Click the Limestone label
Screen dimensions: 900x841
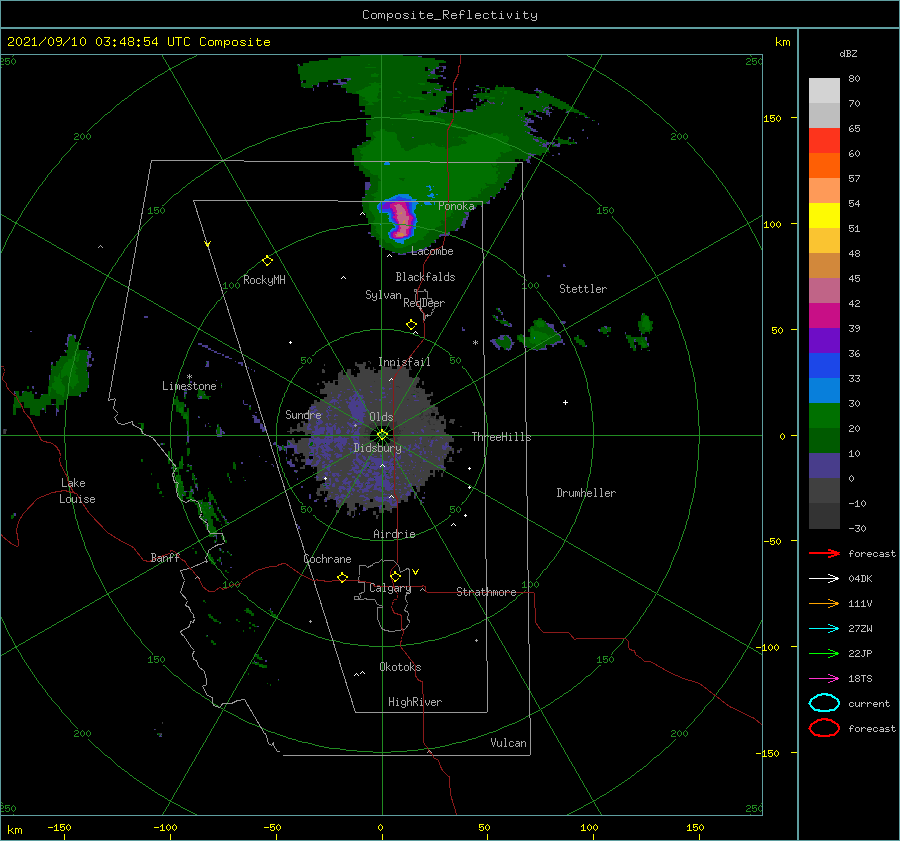(189, 386)
